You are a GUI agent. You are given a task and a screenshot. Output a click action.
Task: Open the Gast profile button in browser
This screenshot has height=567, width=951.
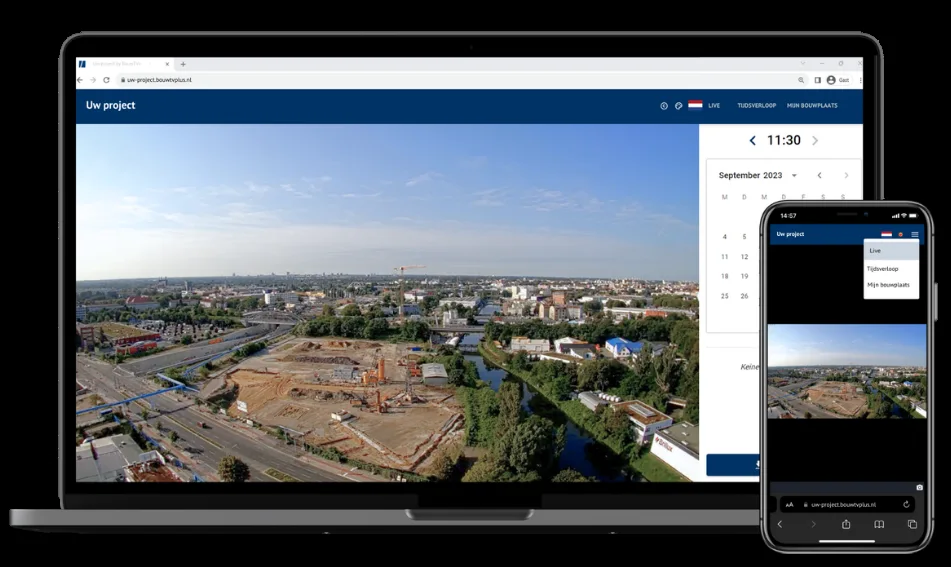838,80
